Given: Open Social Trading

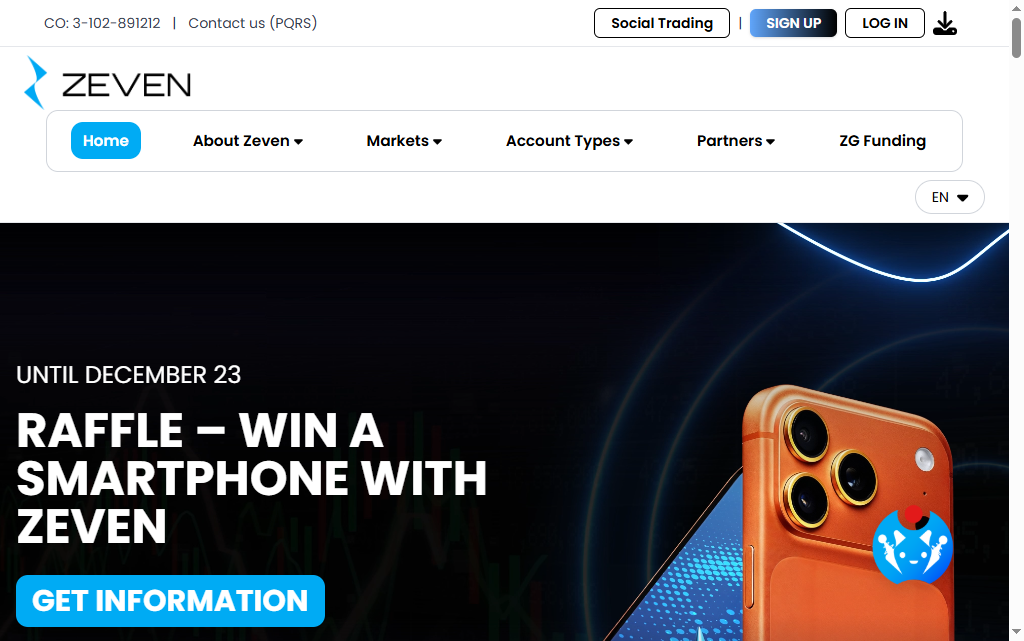Looking at the screenshot, I should click(662, 23).
